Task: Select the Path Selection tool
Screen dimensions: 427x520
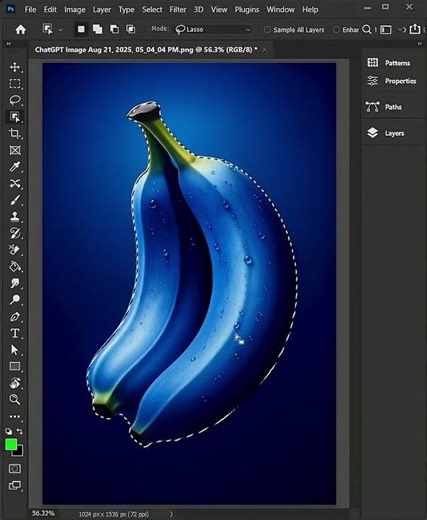Action: coord(15,350)
